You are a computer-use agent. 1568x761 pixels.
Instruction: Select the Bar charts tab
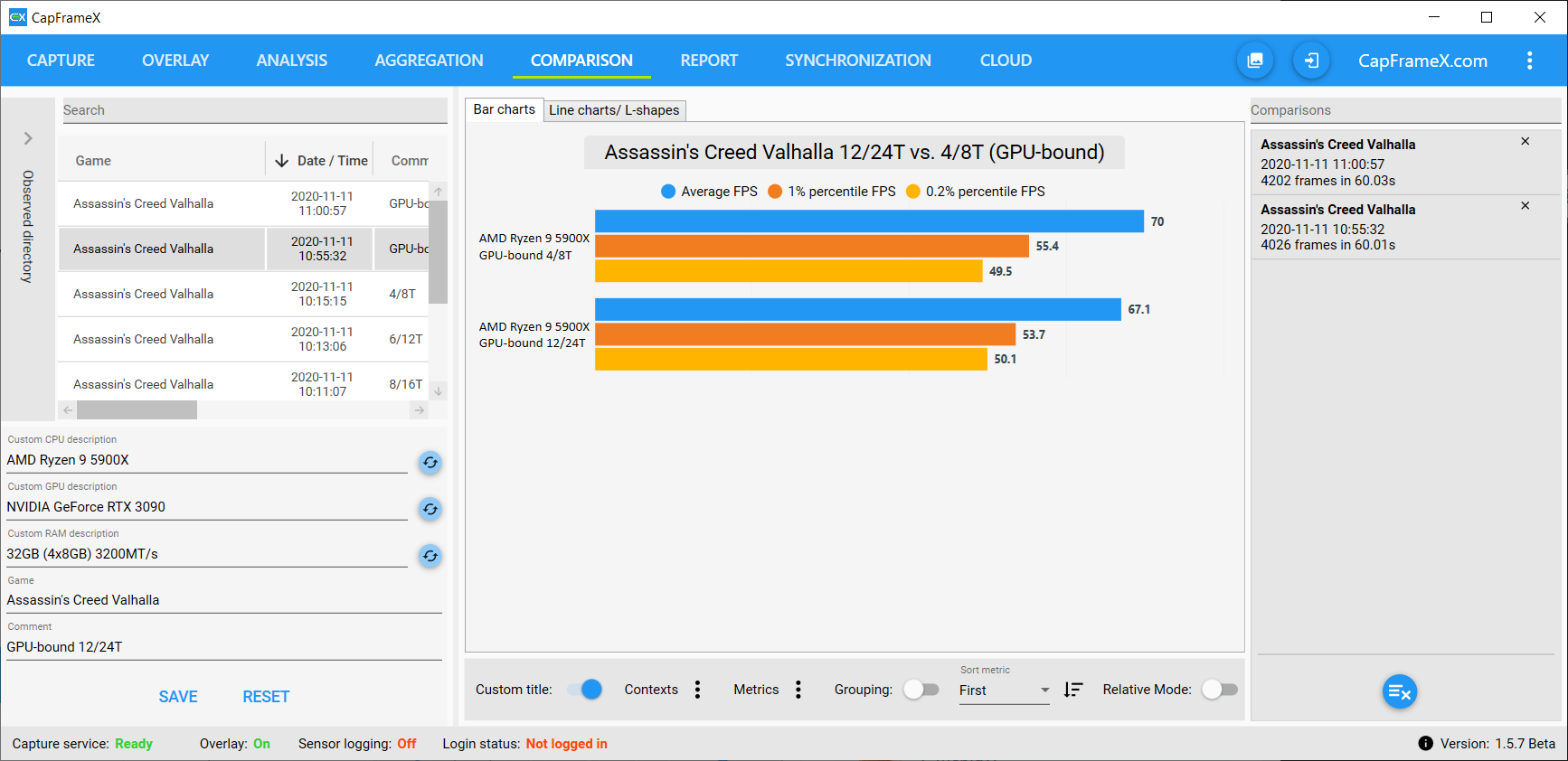(505, 109)
